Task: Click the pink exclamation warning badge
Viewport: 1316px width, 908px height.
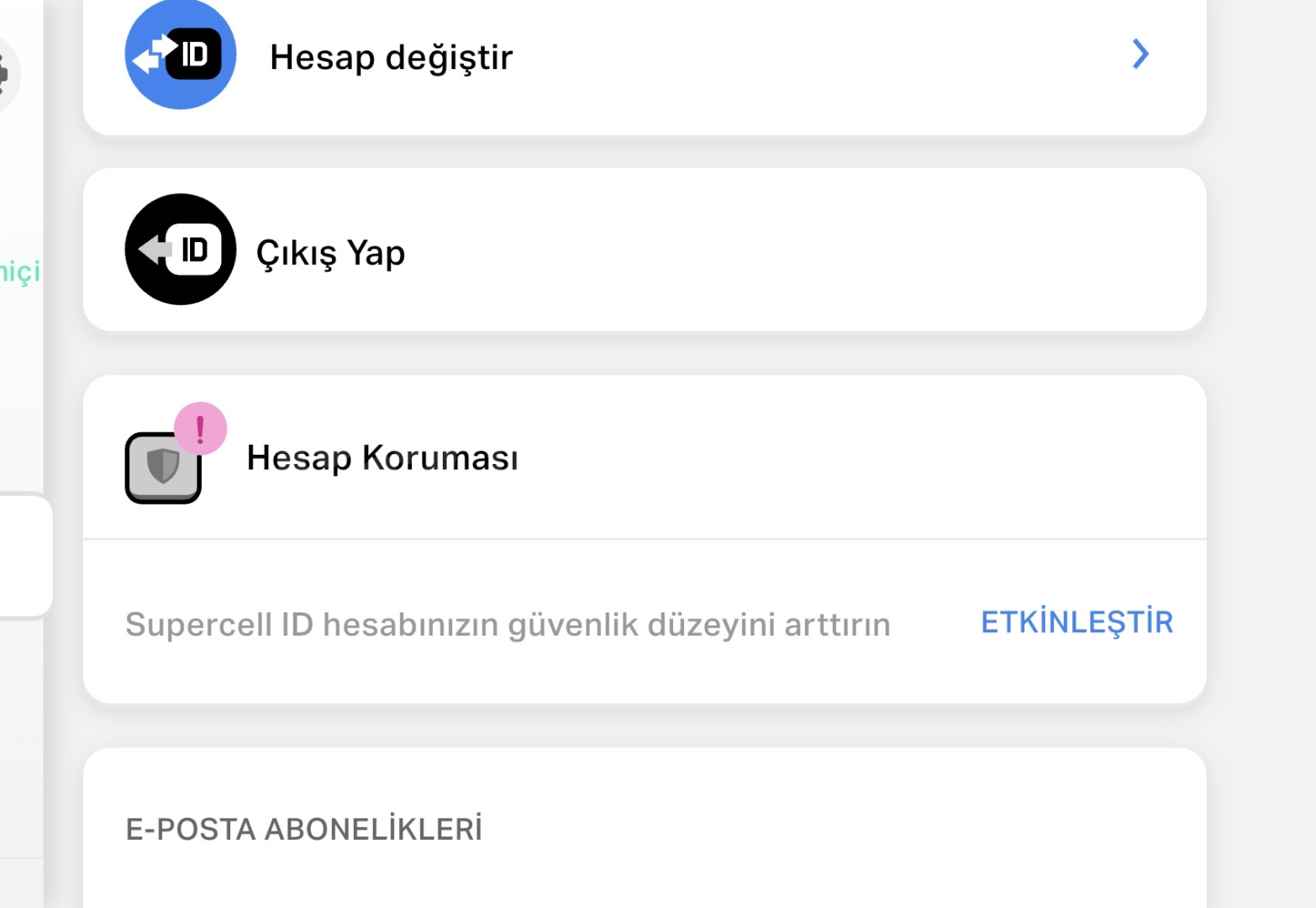Action: 200,429
